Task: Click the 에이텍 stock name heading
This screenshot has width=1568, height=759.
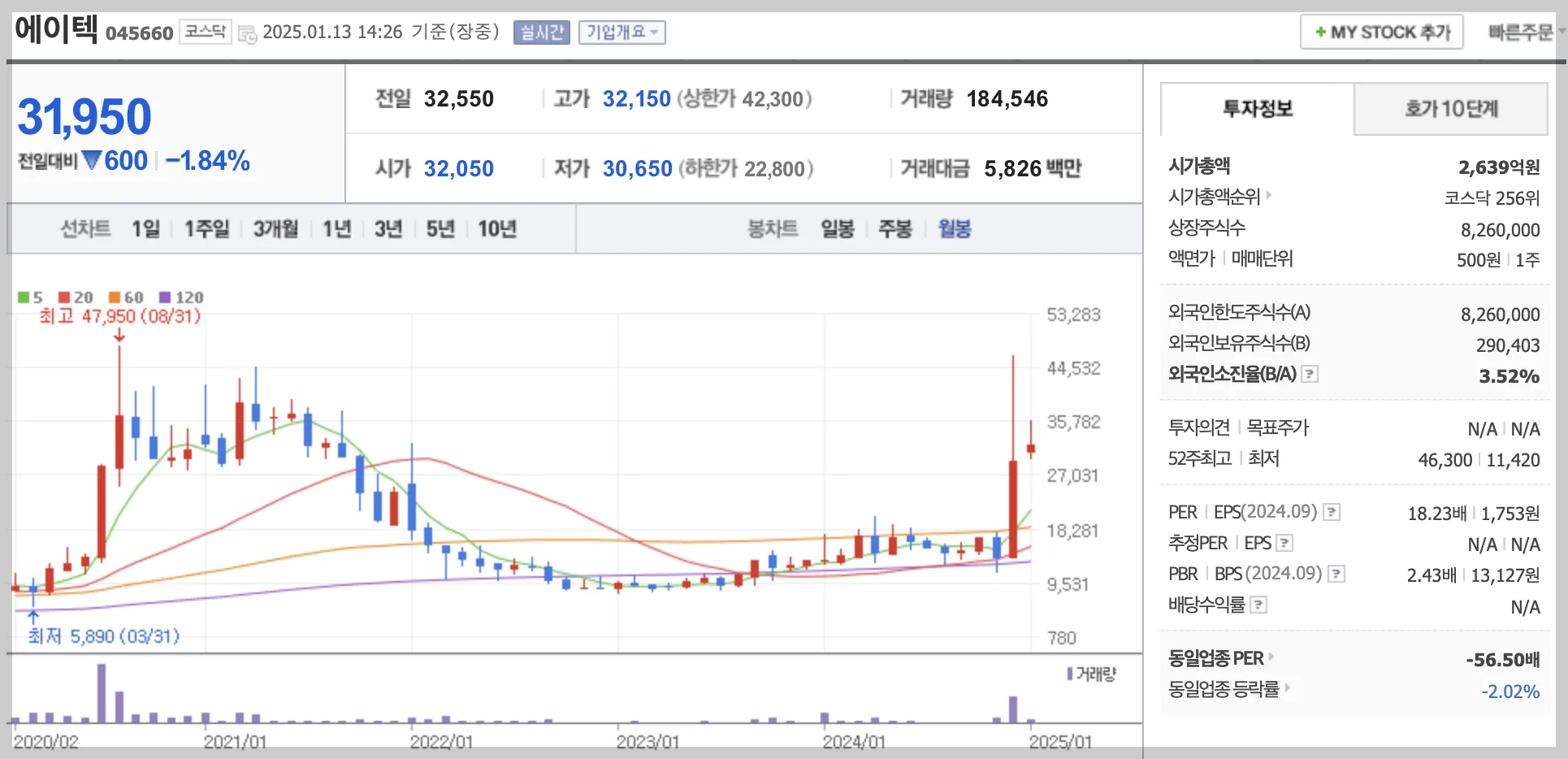Action: coord(56,29)
